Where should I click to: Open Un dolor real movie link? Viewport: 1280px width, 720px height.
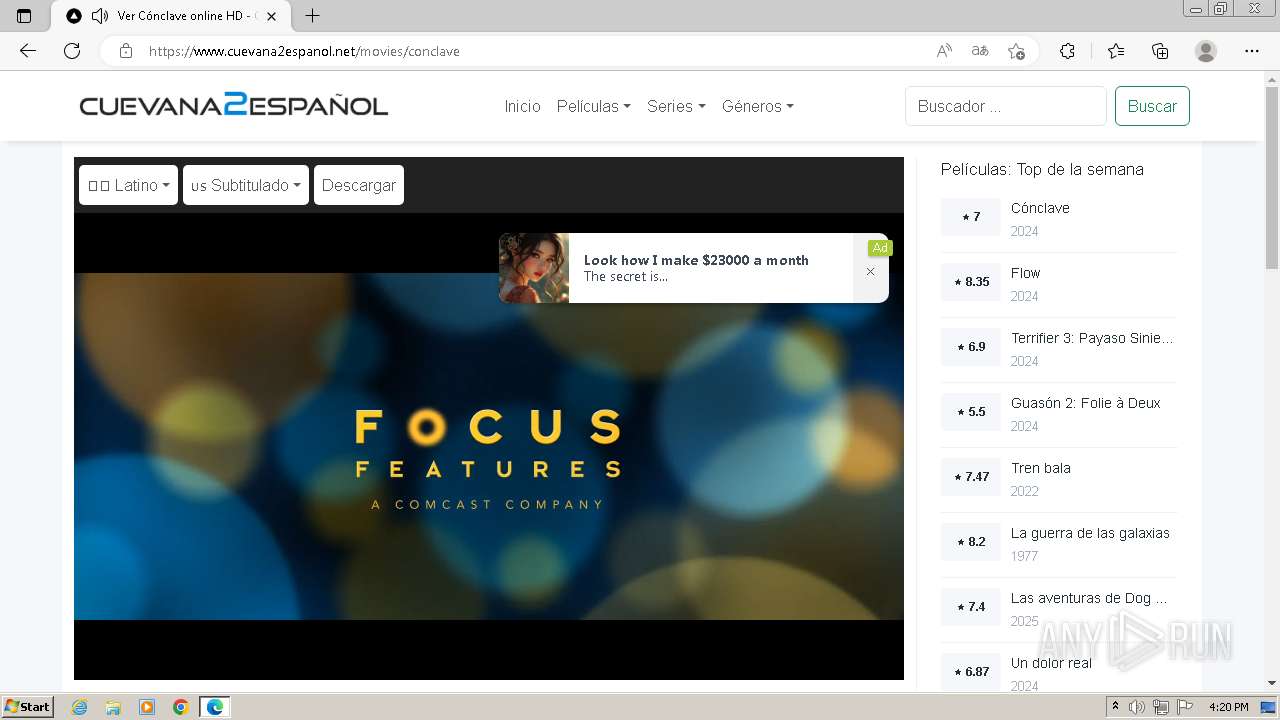click(1051, 663)
